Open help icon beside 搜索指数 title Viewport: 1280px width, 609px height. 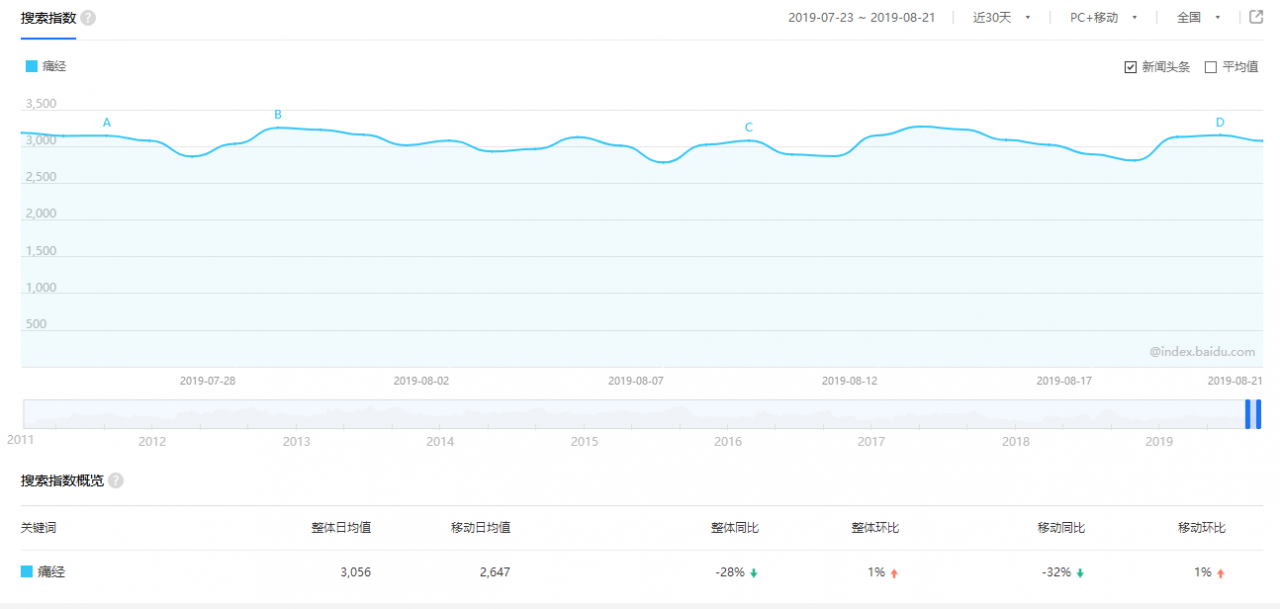[x=88, y=18]
